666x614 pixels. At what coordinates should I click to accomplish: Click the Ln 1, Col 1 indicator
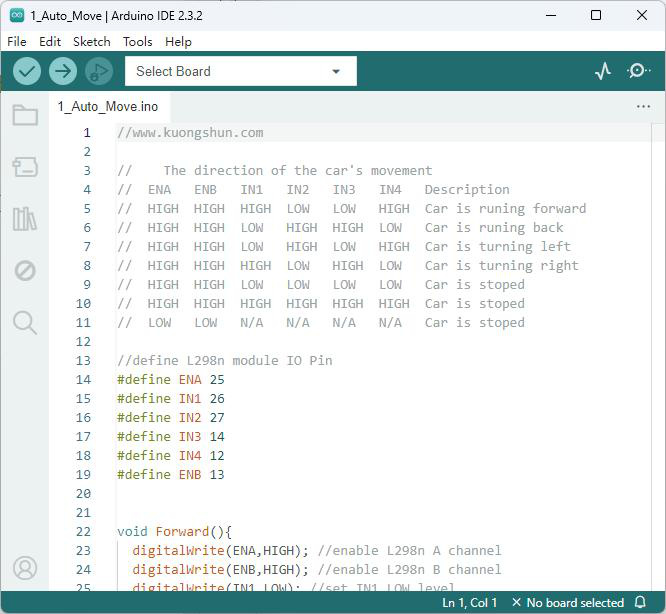tap(469, 603)
